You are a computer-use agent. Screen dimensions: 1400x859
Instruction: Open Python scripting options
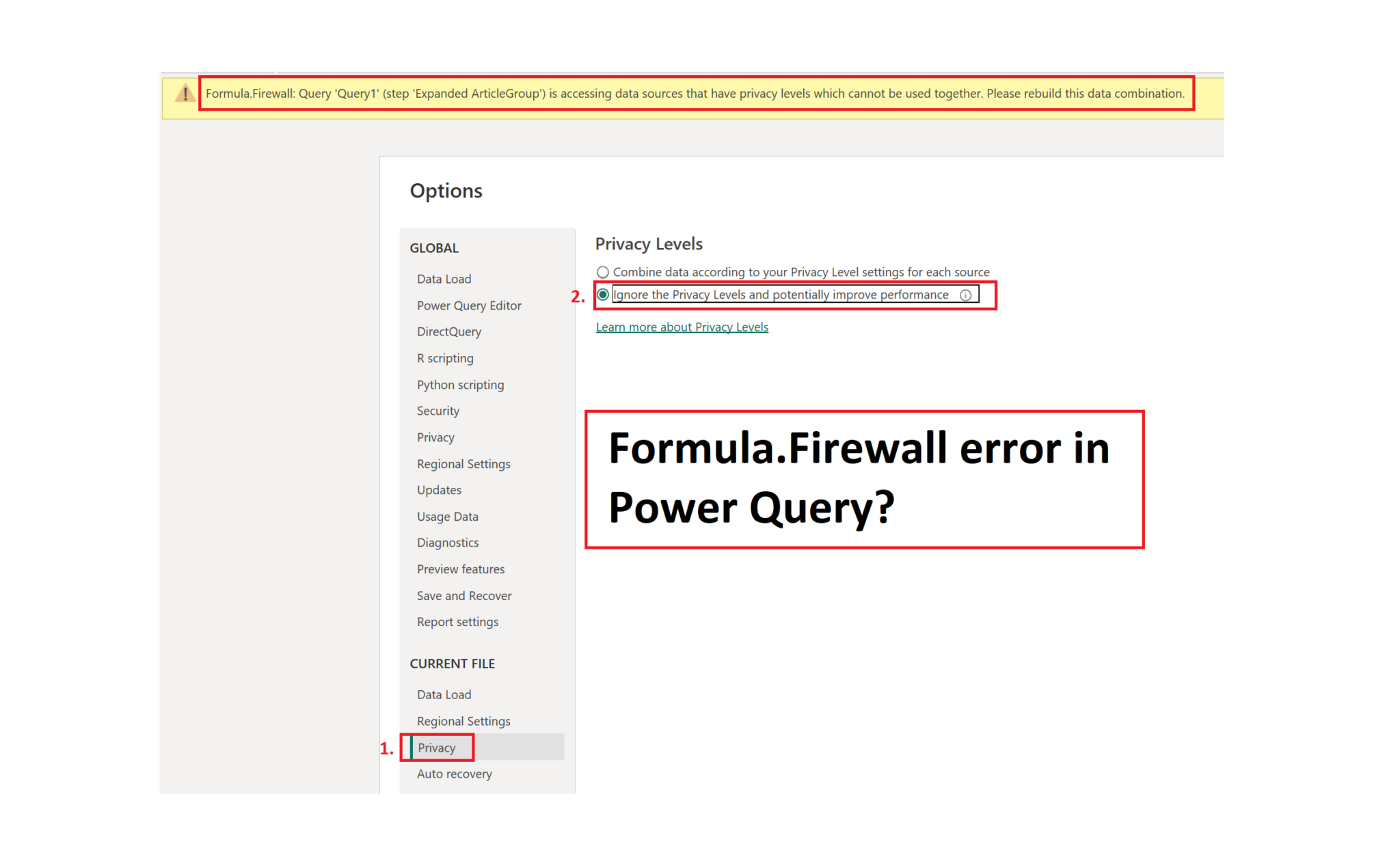pos(460,385)
